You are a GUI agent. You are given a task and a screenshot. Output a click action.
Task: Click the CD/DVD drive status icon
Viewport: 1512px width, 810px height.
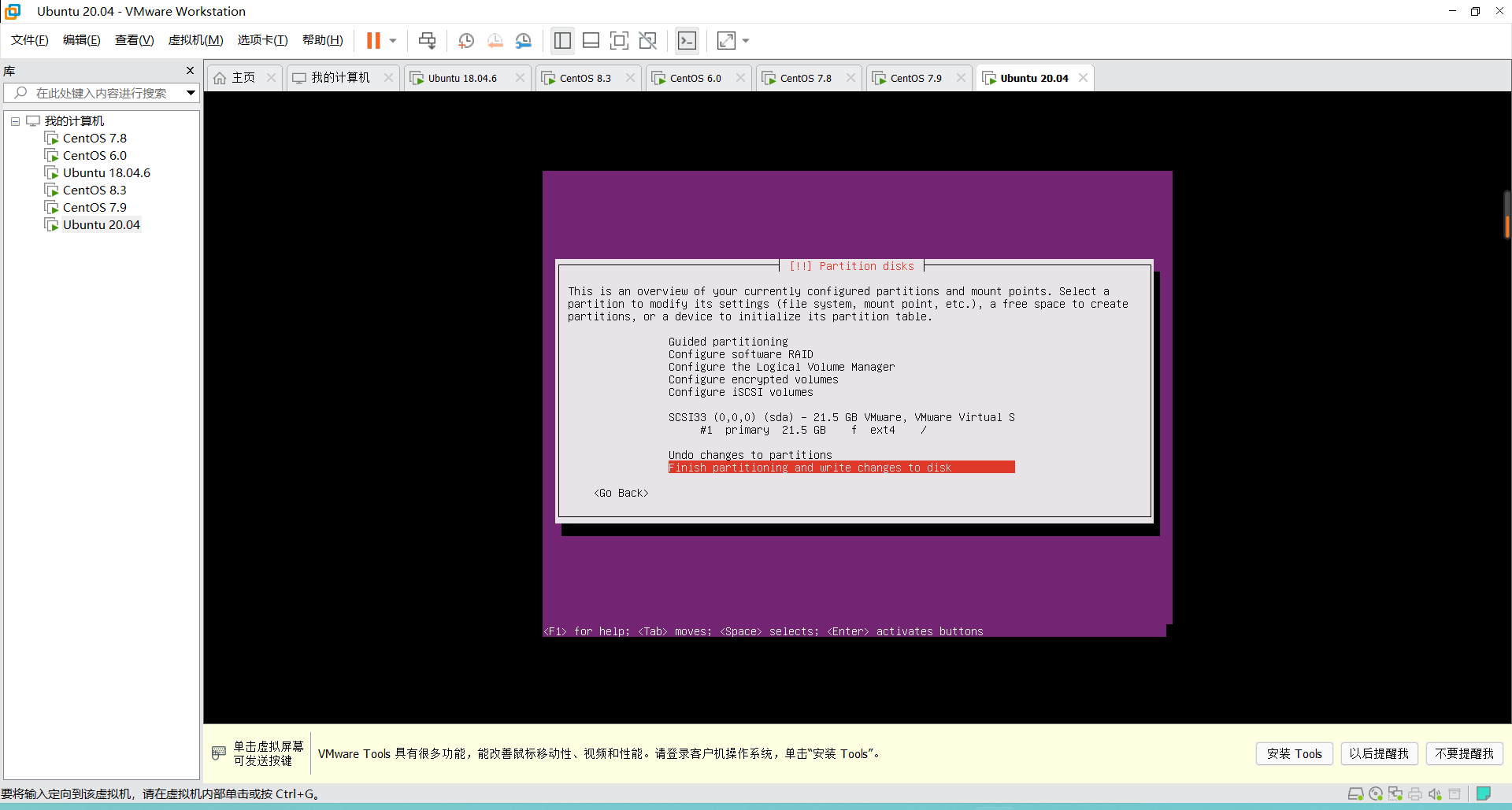pos(1376,793)
